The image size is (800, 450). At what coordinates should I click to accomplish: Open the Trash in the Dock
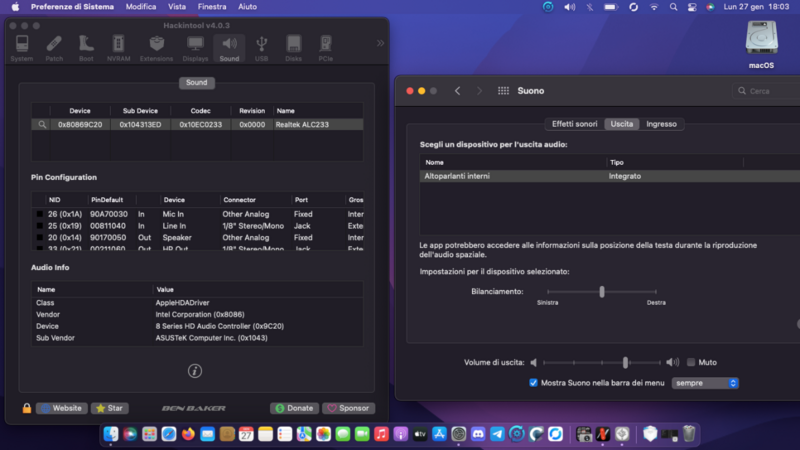[x=689, y=434]
